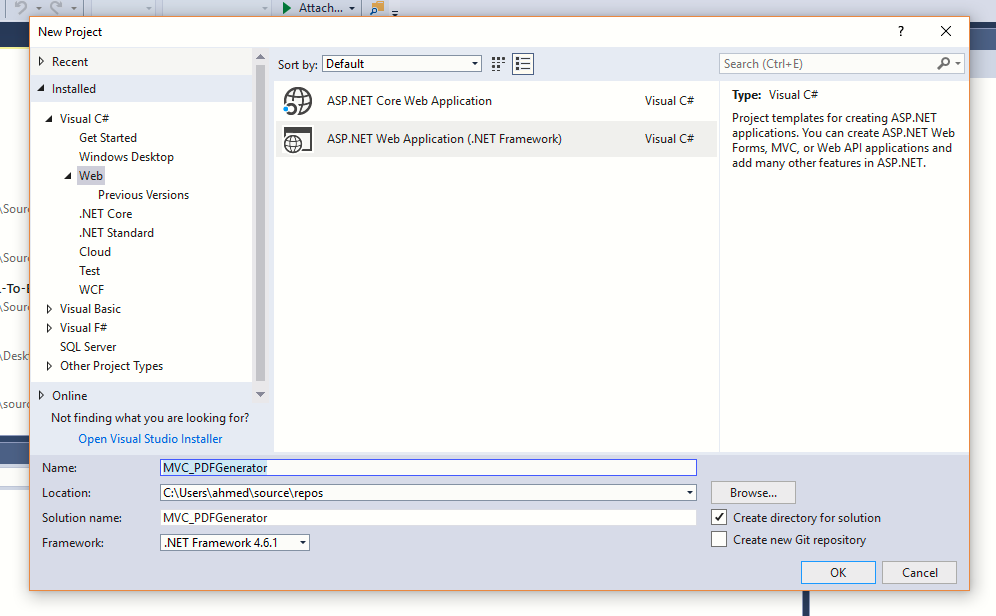996x616 pixels.
Task: Click the Attach play button in toolbar
Action: click(286, 8)
